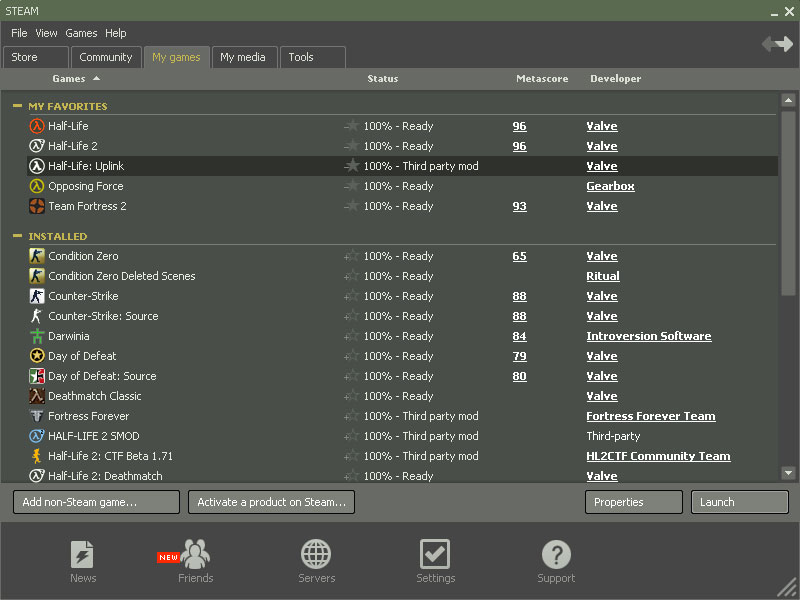Viewport: 800px width, 600px height.
Task: Switch to the Community tab
Action: tap(106, 57)
